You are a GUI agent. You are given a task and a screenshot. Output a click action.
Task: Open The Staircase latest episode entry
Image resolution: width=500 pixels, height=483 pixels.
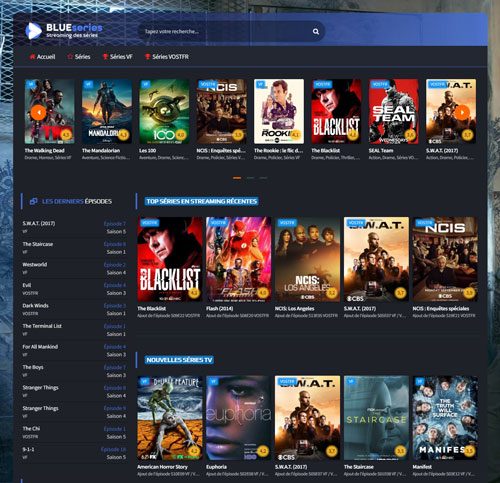74,248
